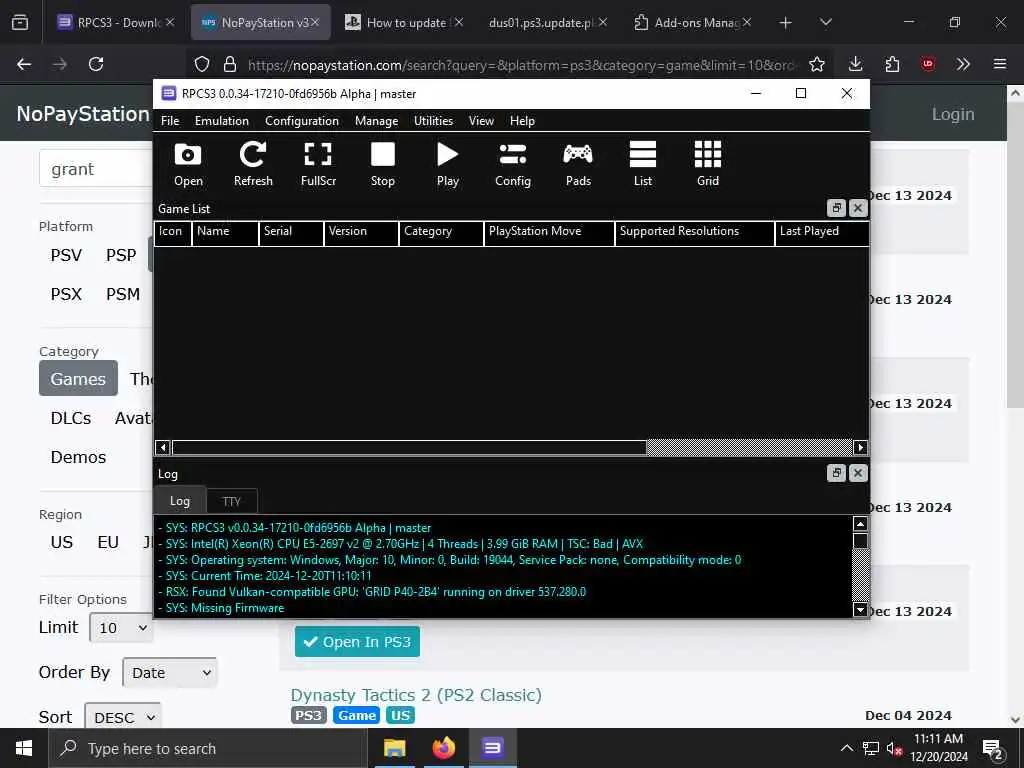1024x768 pixels.
Task: Close the Log panel
Action: tap(858, 473)
